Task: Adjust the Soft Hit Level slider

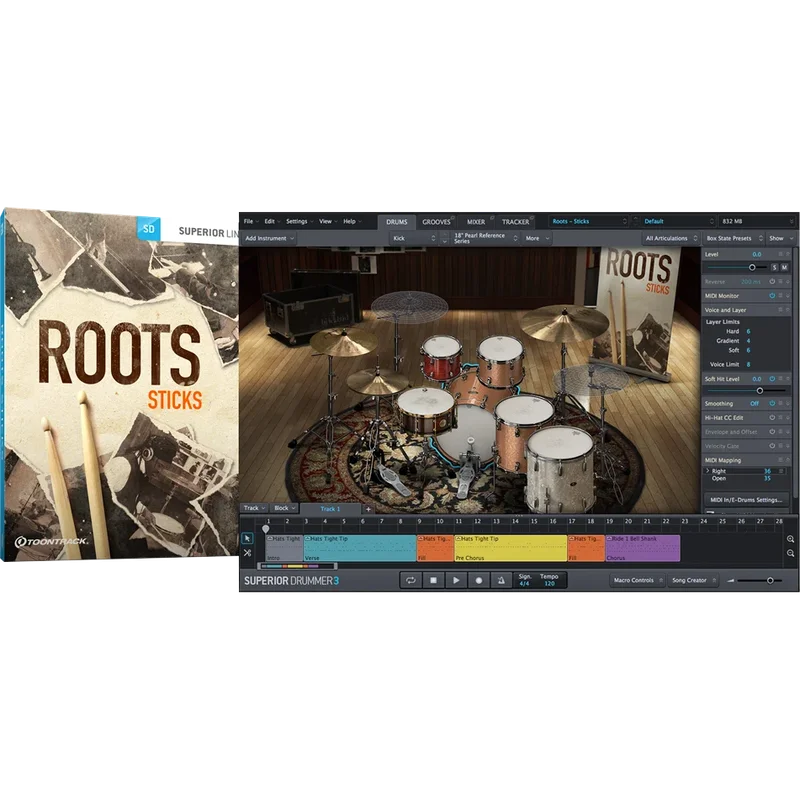Action: point(760,391)
